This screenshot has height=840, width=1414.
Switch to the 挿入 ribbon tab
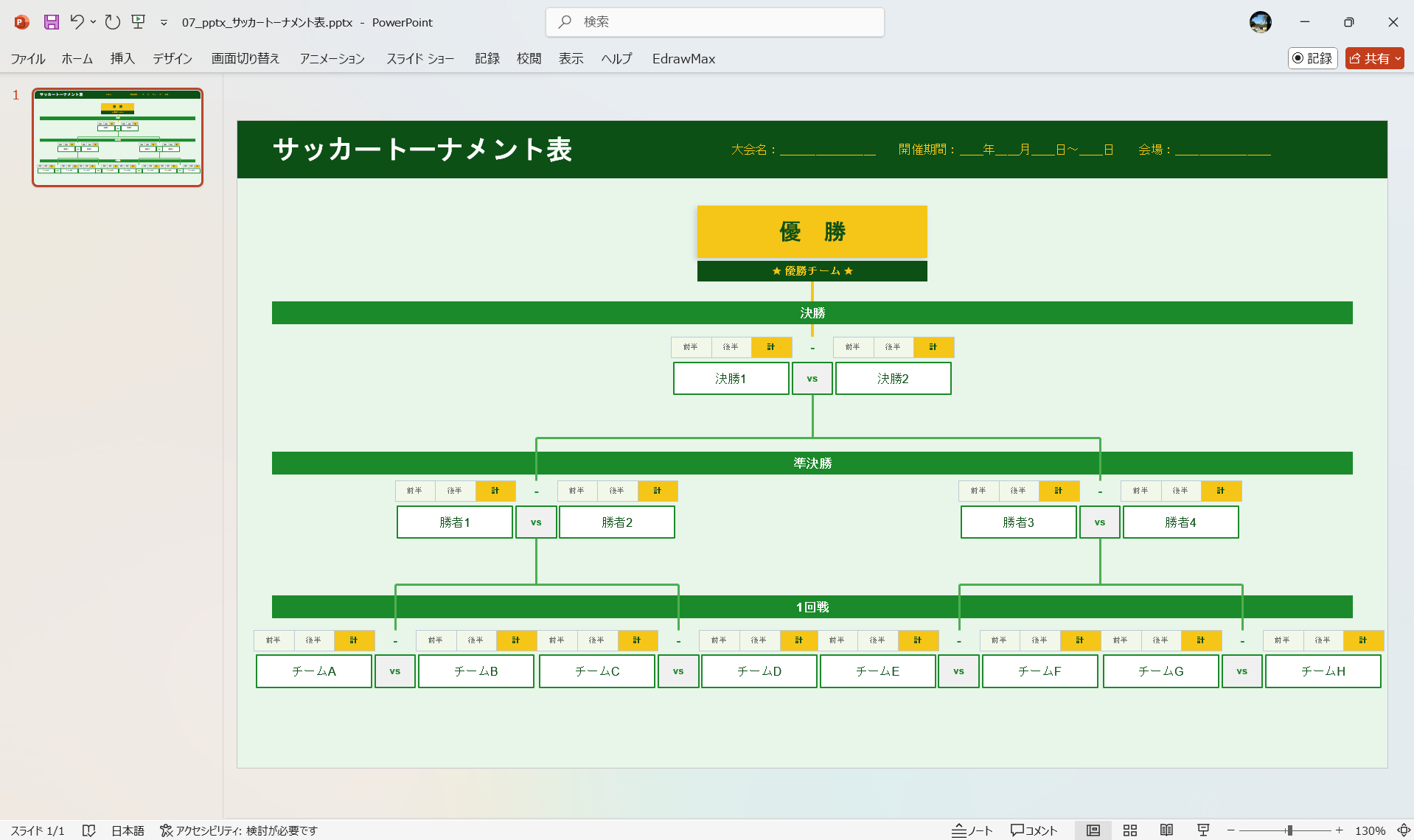tap(122, 58)
